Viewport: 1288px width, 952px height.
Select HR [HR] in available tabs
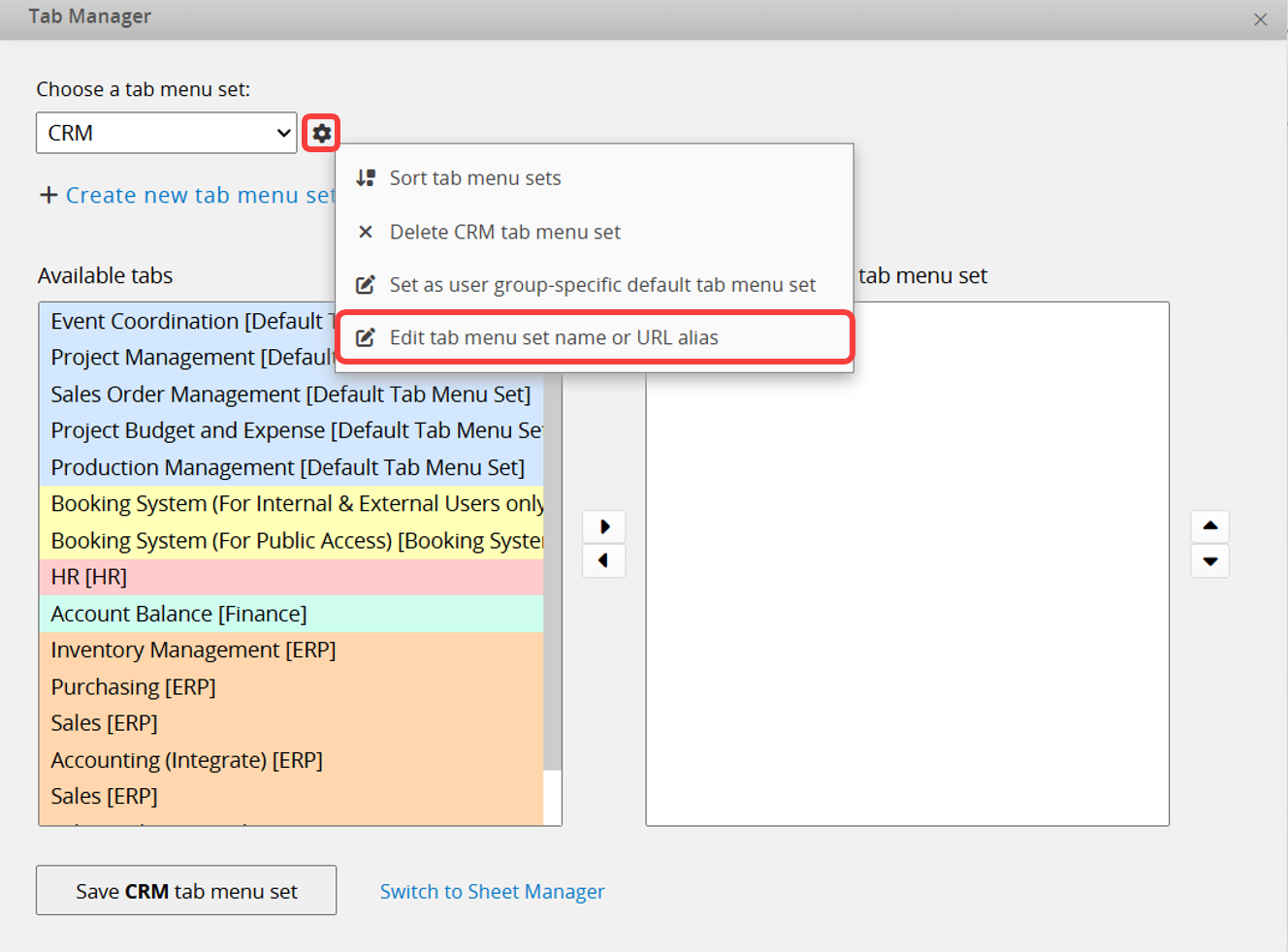point(89,578)
